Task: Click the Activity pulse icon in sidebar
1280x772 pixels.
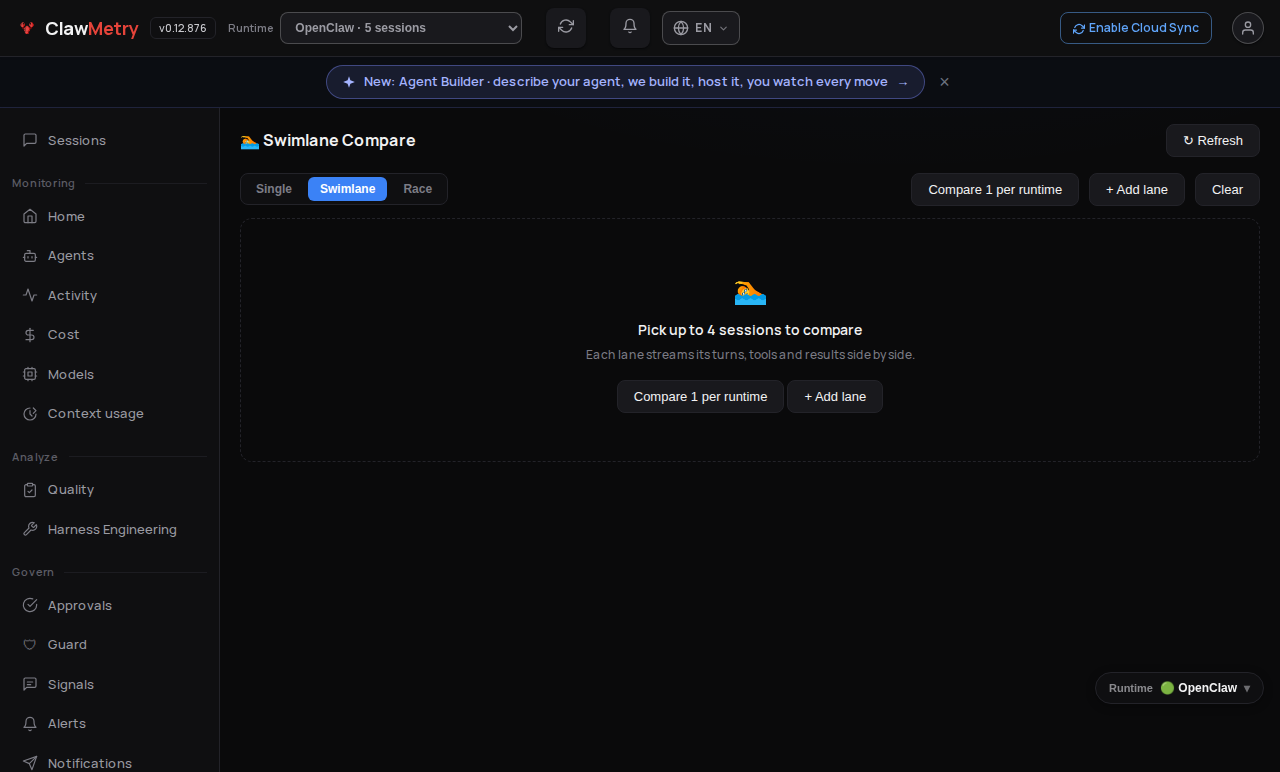Action: click(x=30, y=295)
